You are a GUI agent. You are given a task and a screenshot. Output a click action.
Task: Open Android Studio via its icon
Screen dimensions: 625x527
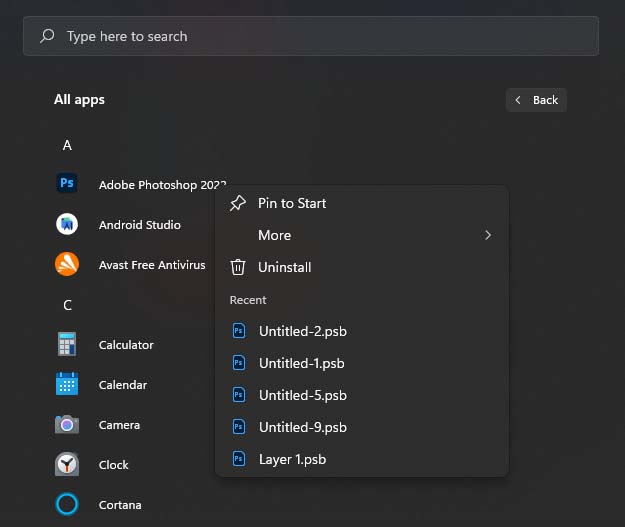pyautogui.click(x=67, y=225)
